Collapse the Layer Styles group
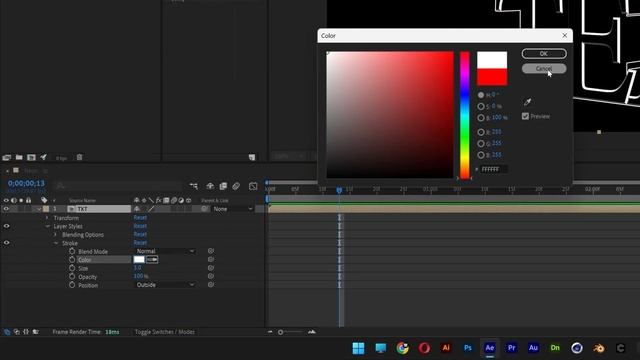Screen dimensions: 640x360 47,226
